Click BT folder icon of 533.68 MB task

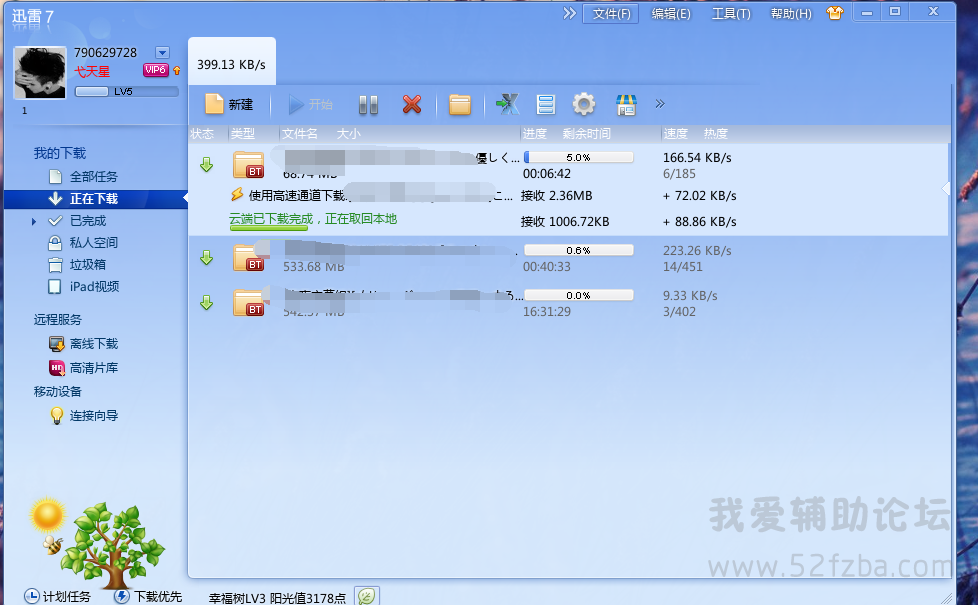(x=248, y=258)
